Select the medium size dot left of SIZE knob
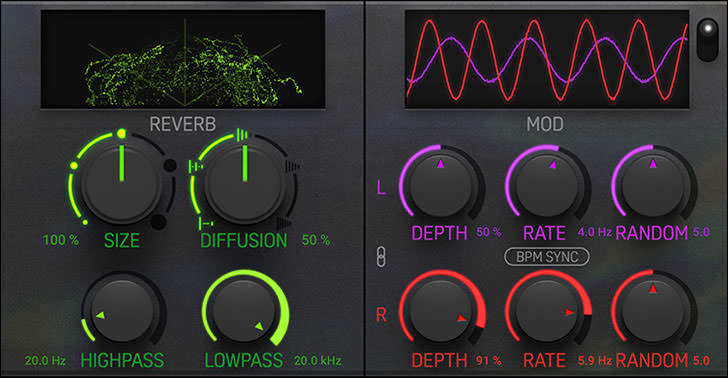 (x=74, y=166)
